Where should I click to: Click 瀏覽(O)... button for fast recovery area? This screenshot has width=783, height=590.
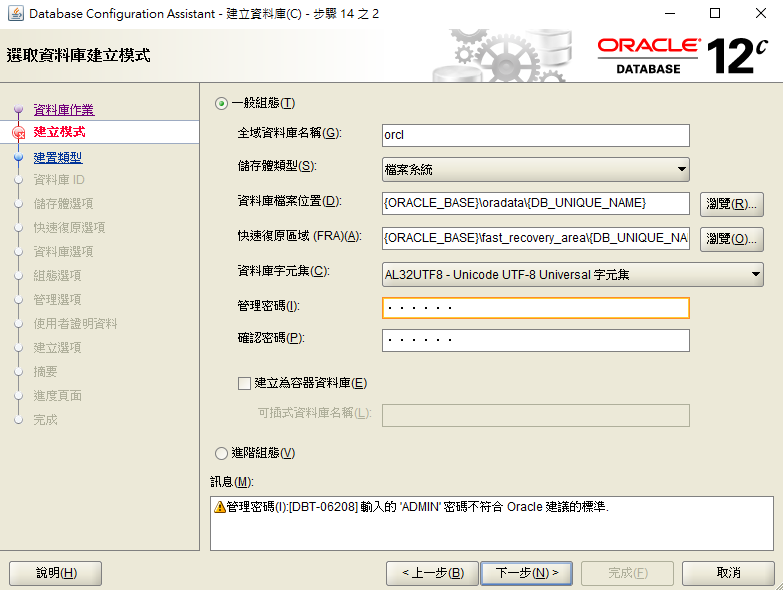coord(732,239)
